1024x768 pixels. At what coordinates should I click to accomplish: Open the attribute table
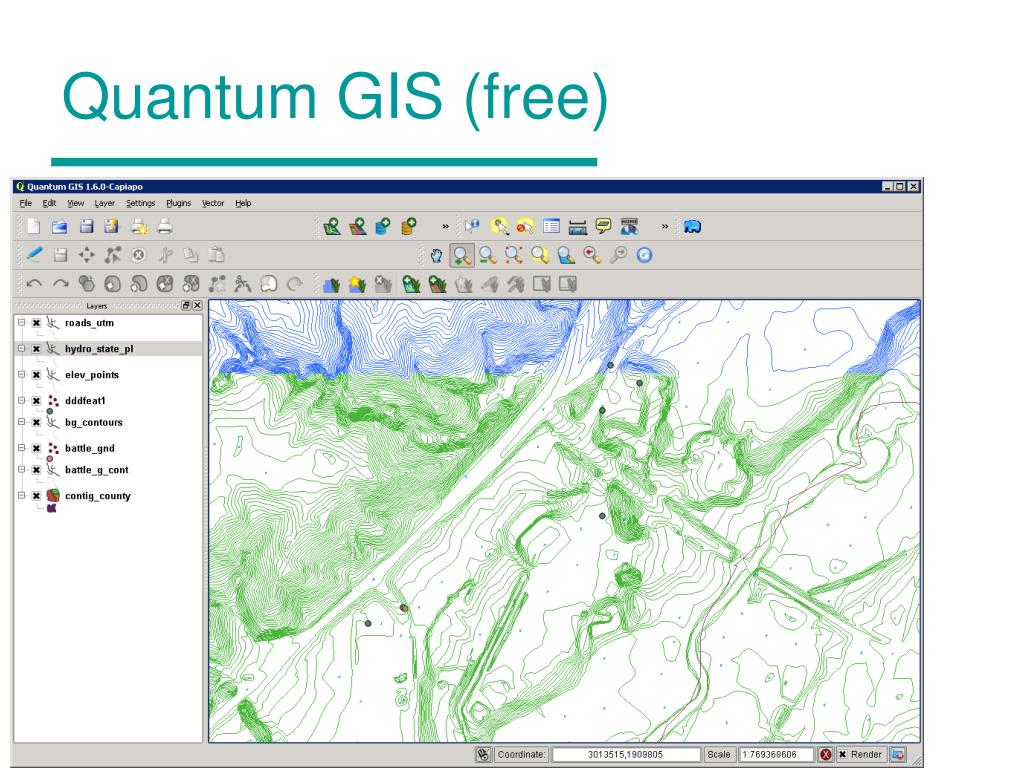point(551,227)
